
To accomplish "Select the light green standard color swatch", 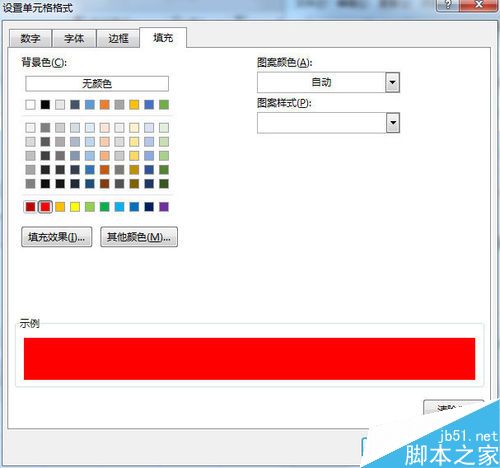I will coord(90,207).
